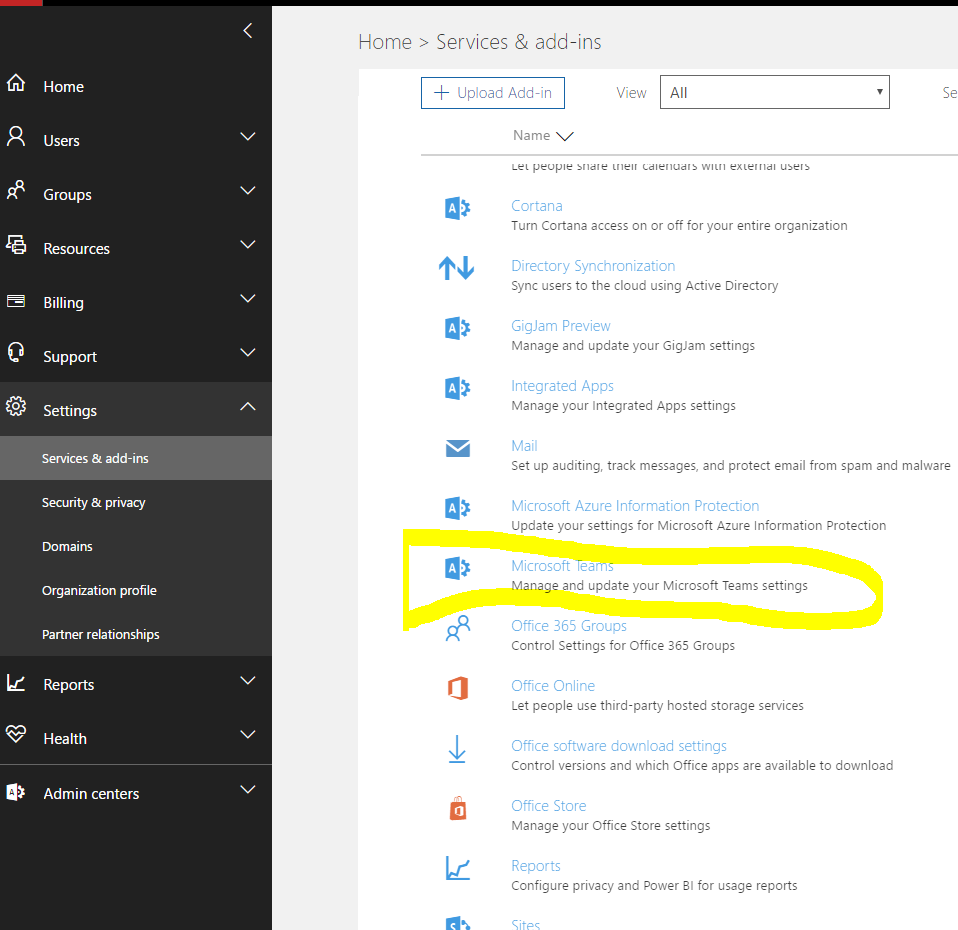Expand the Billing menu chevron

247,298
